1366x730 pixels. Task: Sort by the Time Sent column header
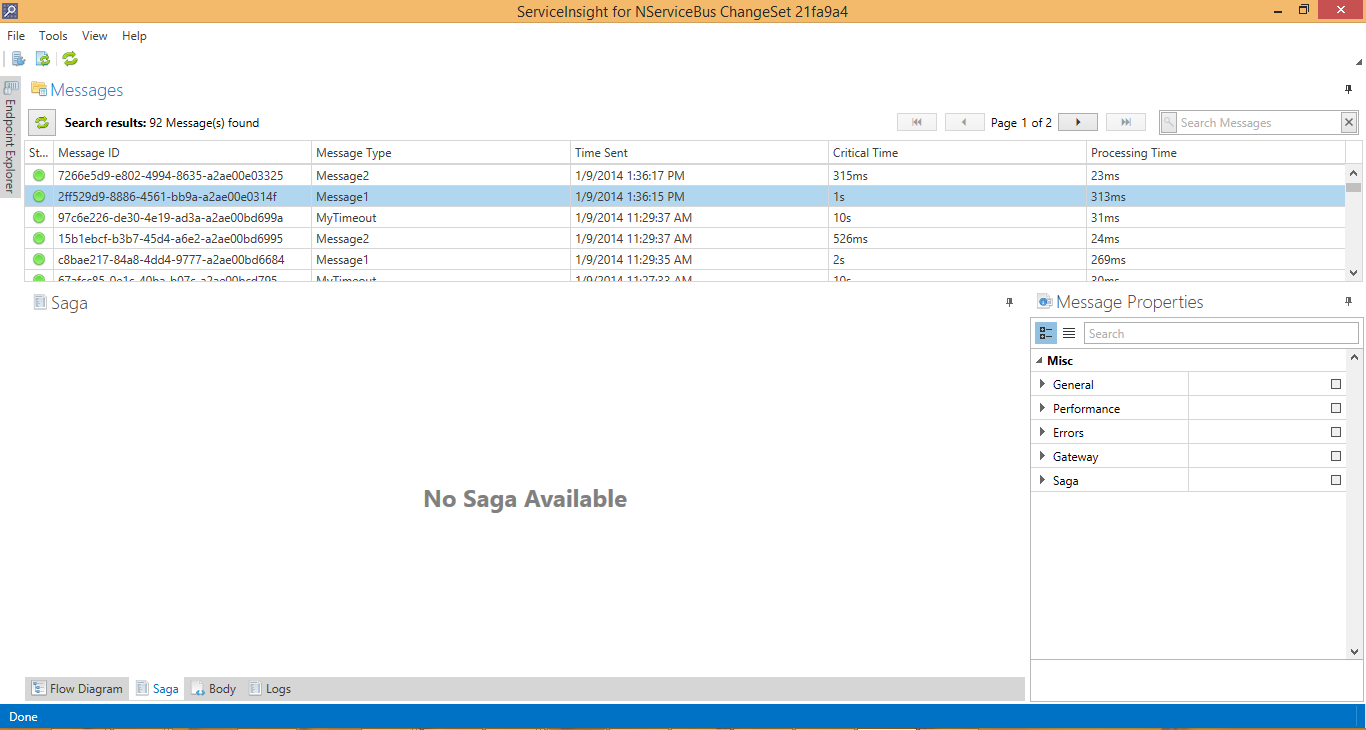point(699,153)
